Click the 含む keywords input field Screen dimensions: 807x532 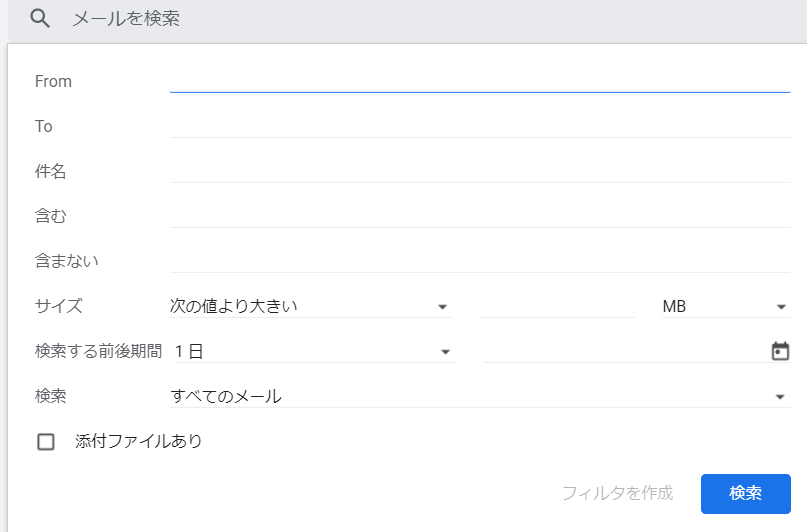click(480, 216)
